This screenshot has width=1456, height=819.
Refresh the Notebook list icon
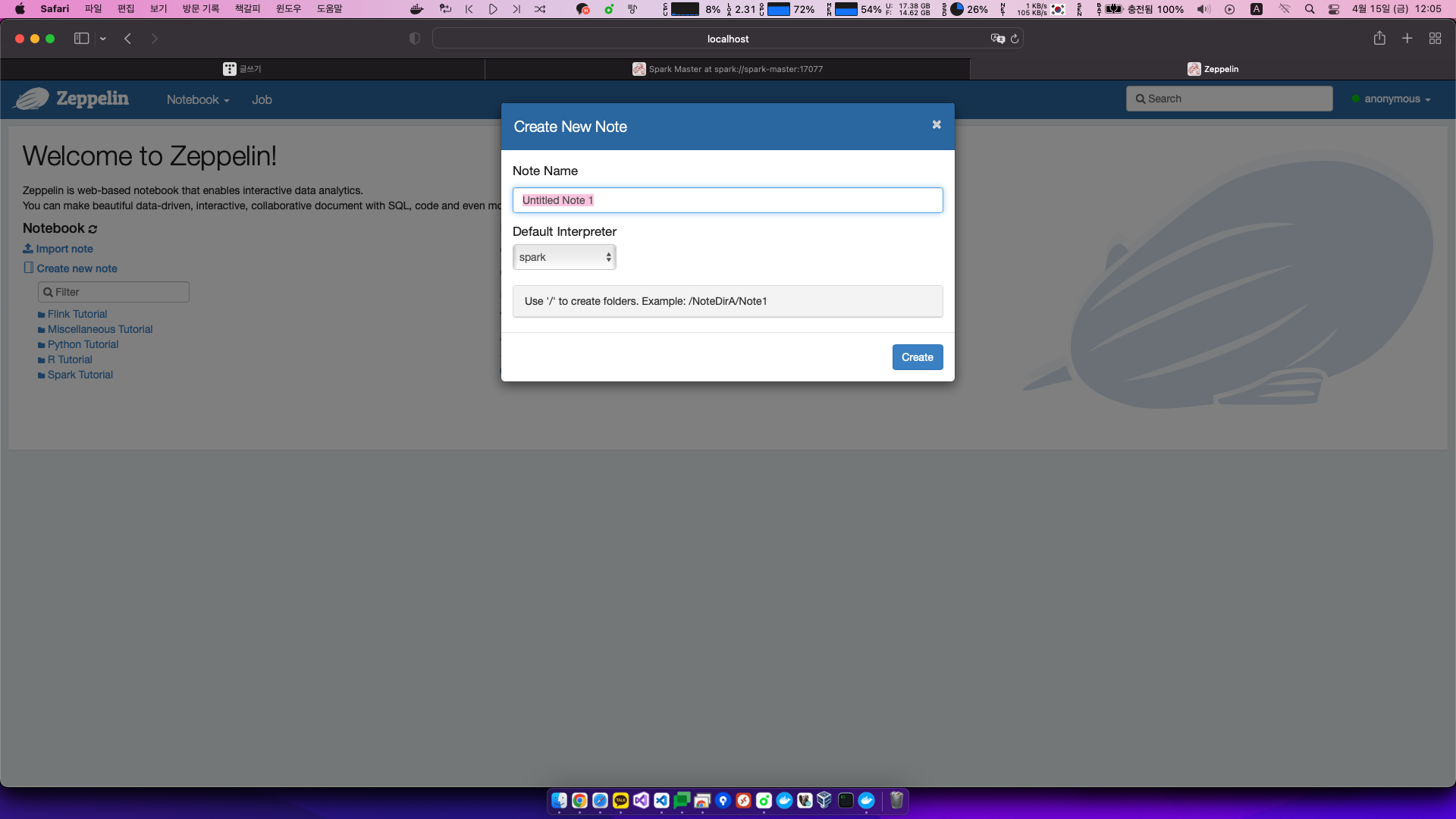pos(93,228)
